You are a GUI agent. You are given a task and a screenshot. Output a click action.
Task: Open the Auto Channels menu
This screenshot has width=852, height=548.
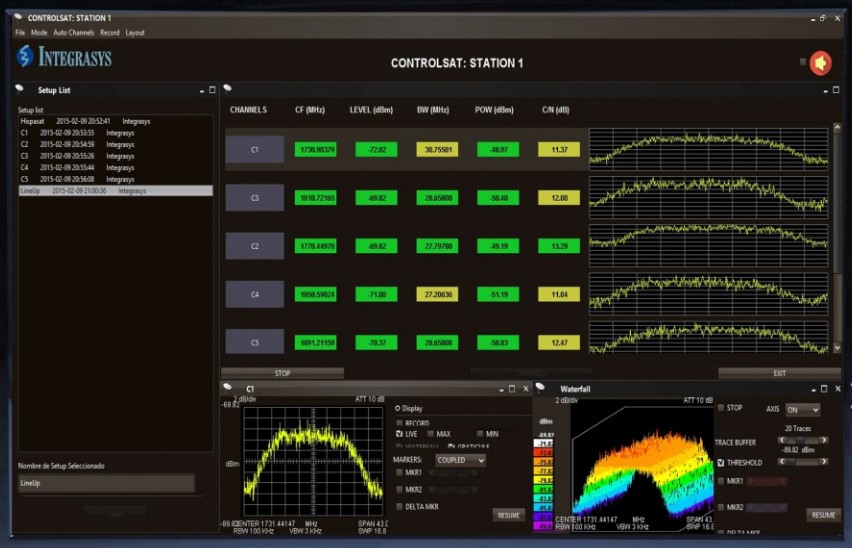(x=73, y=33)
